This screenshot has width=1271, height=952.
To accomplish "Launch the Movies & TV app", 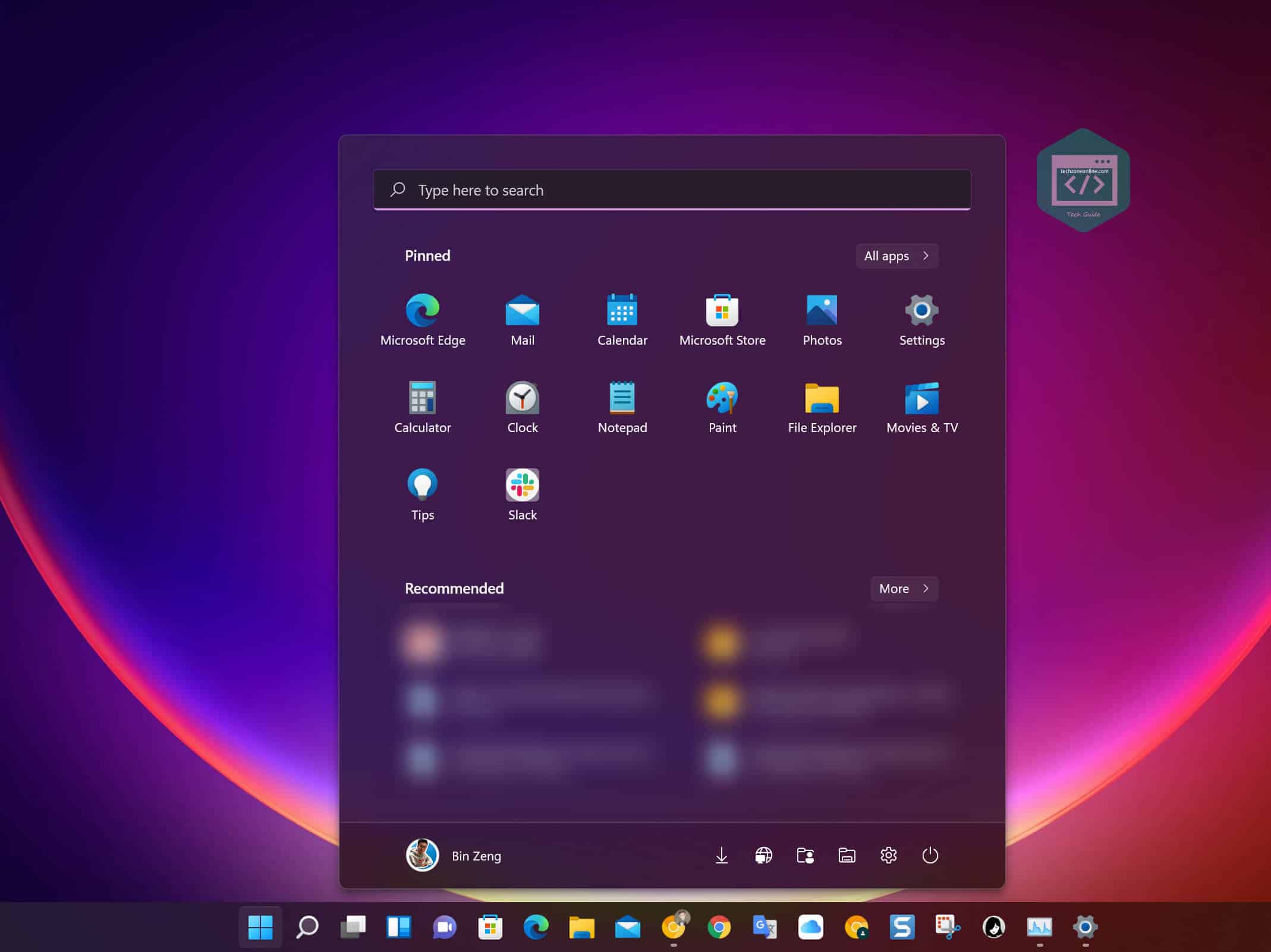I will [x=922, y=408].
